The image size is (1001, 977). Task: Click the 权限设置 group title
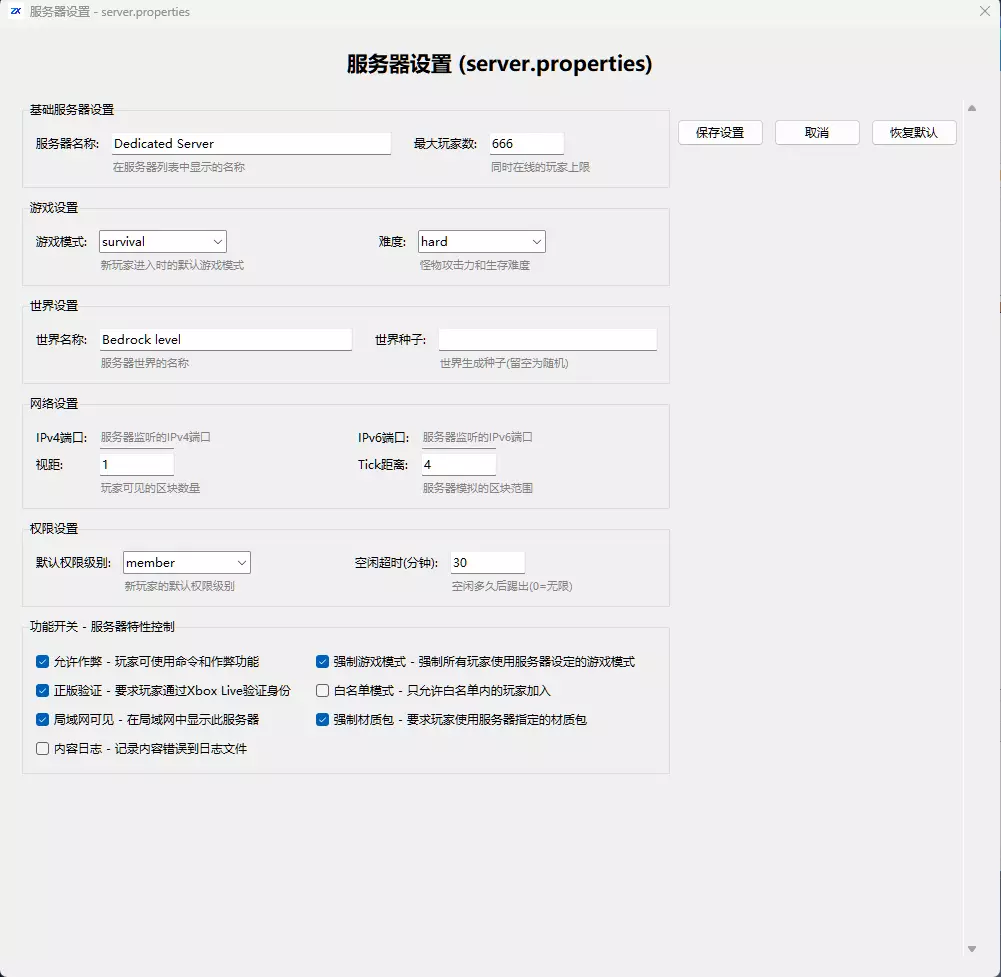[x=54, y=529]
